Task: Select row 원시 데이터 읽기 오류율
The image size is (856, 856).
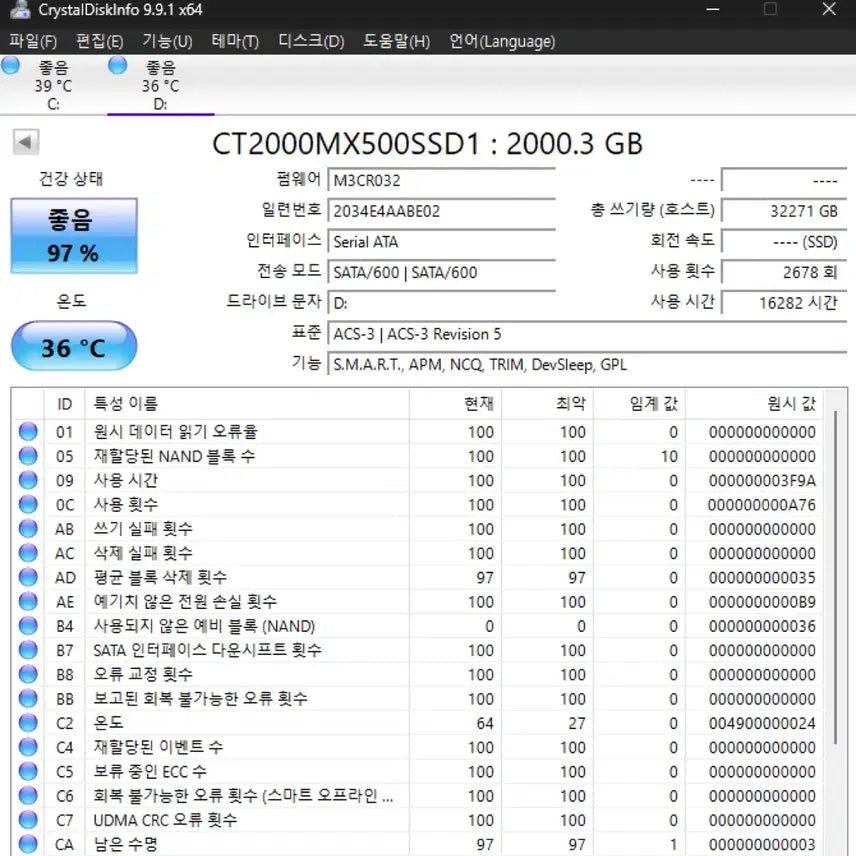Action: point(418,431)
